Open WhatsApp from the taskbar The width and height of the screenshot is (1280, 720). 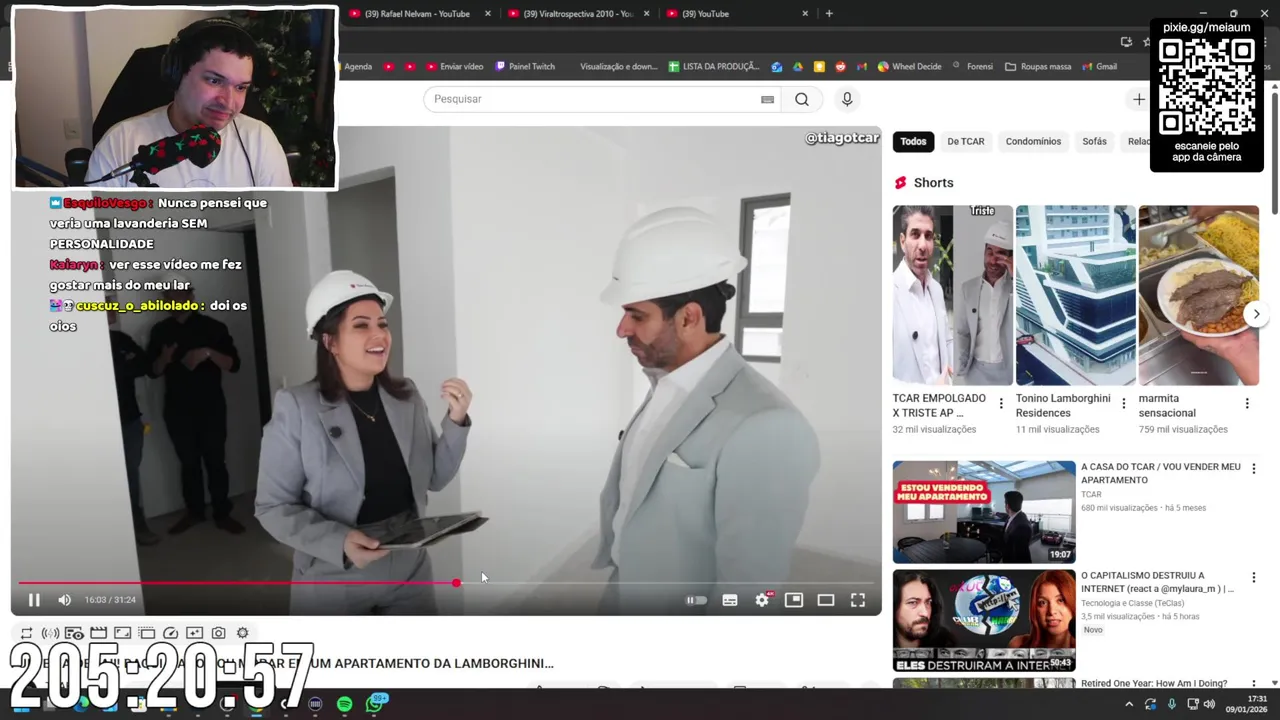click(x=376, y=703)
